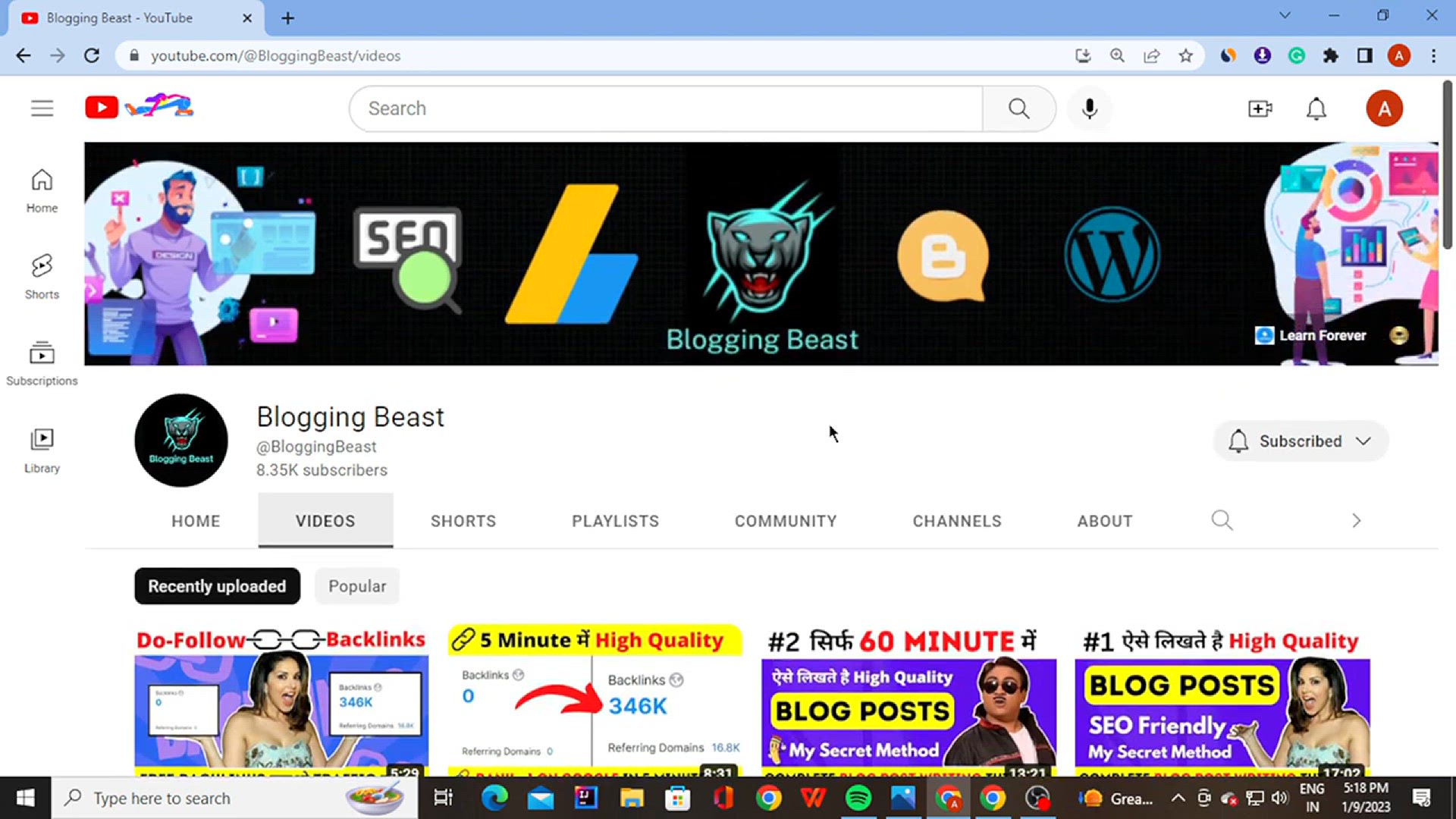Open the Windows Start menu
Image resolution: width=1456 pixels, height=819 pixels.
[25, 798]
